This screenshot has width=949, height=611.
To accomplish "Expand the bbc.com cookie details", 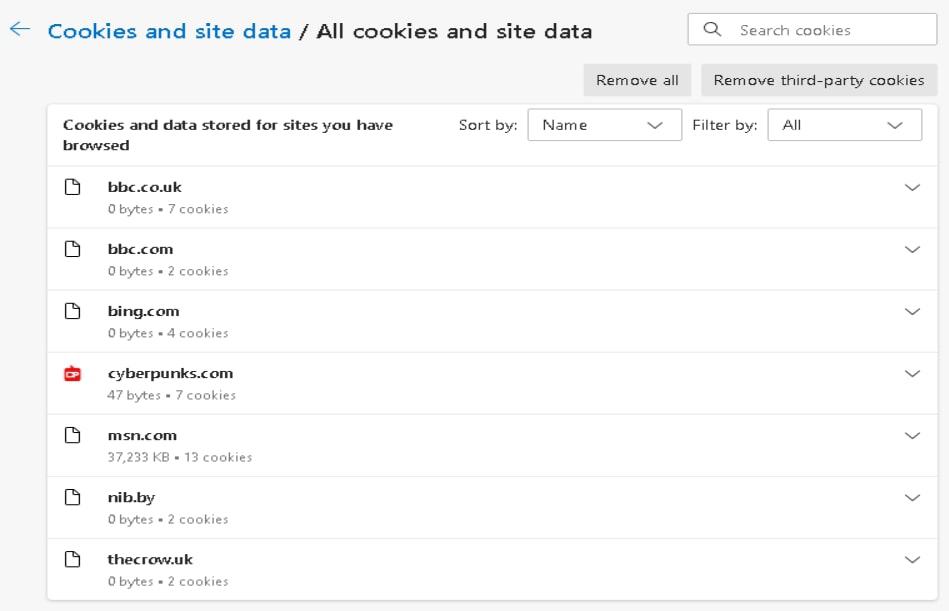I will pyautogui.click(x=912, y=249).
